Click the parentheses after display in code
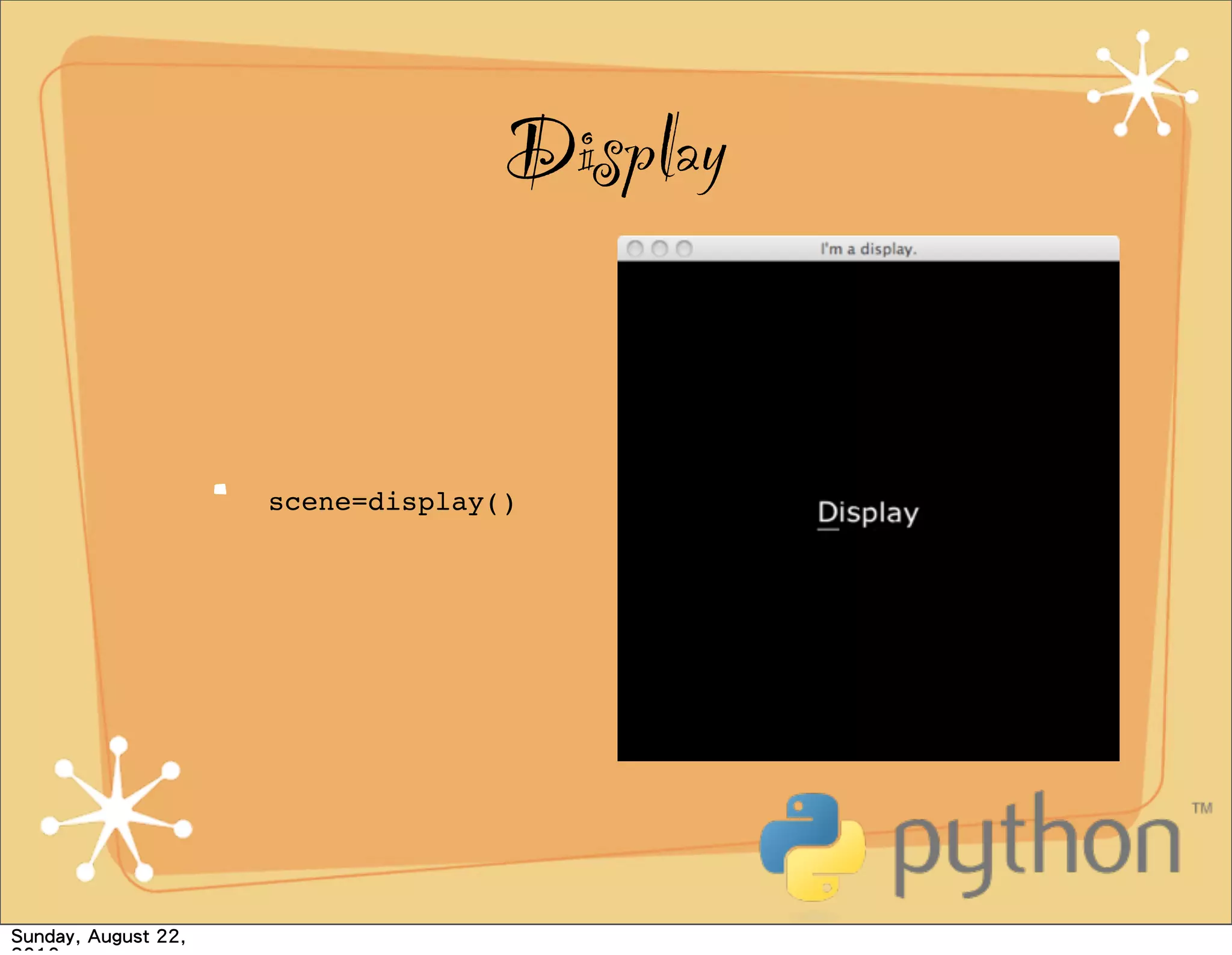This screenshot has height=955, width=1232. point(500,503)
